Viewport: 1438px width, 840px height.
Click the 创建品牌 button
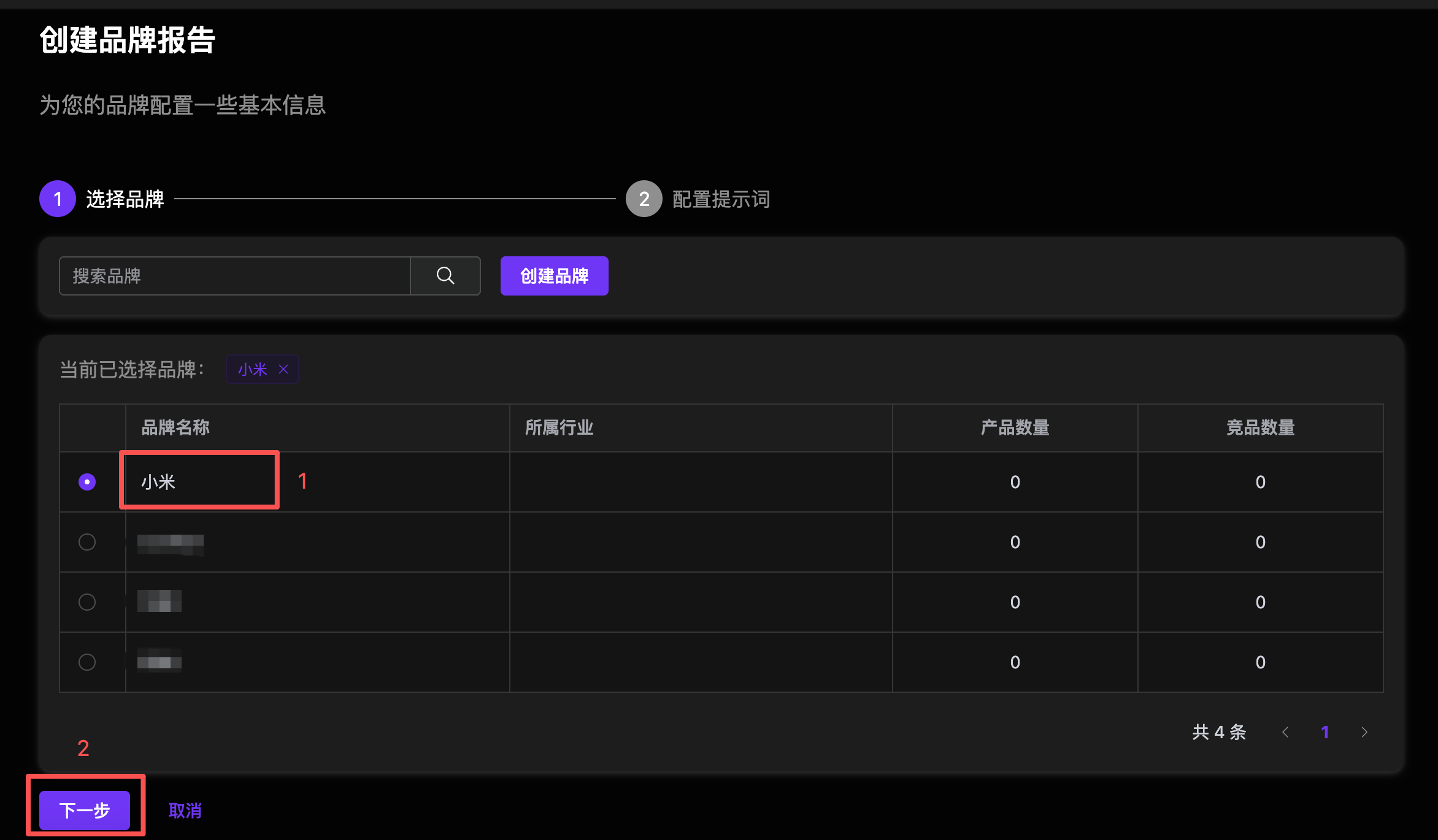tap(554, 276)
